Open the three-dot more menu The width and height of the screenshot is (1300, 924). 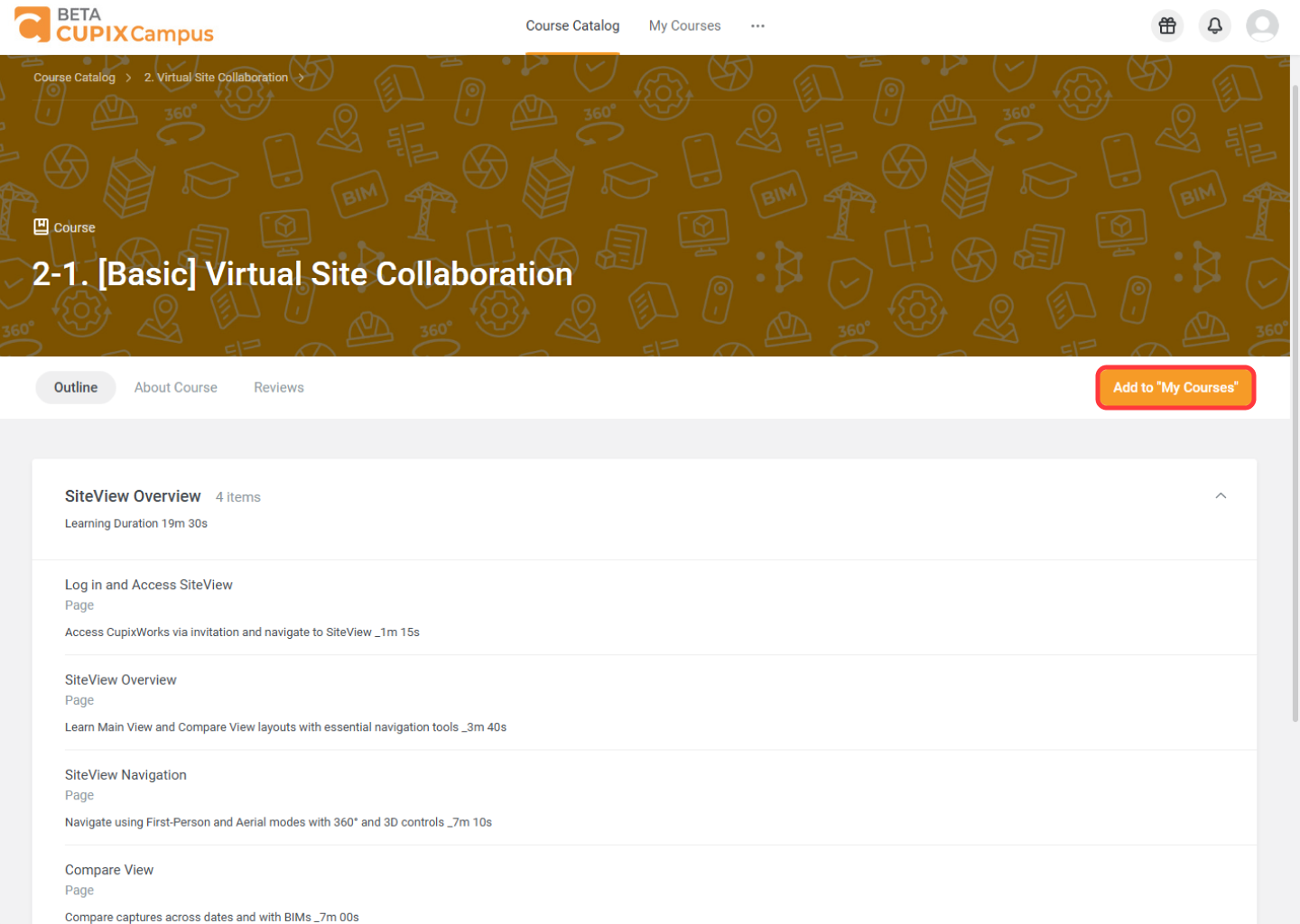pos(757,26)
